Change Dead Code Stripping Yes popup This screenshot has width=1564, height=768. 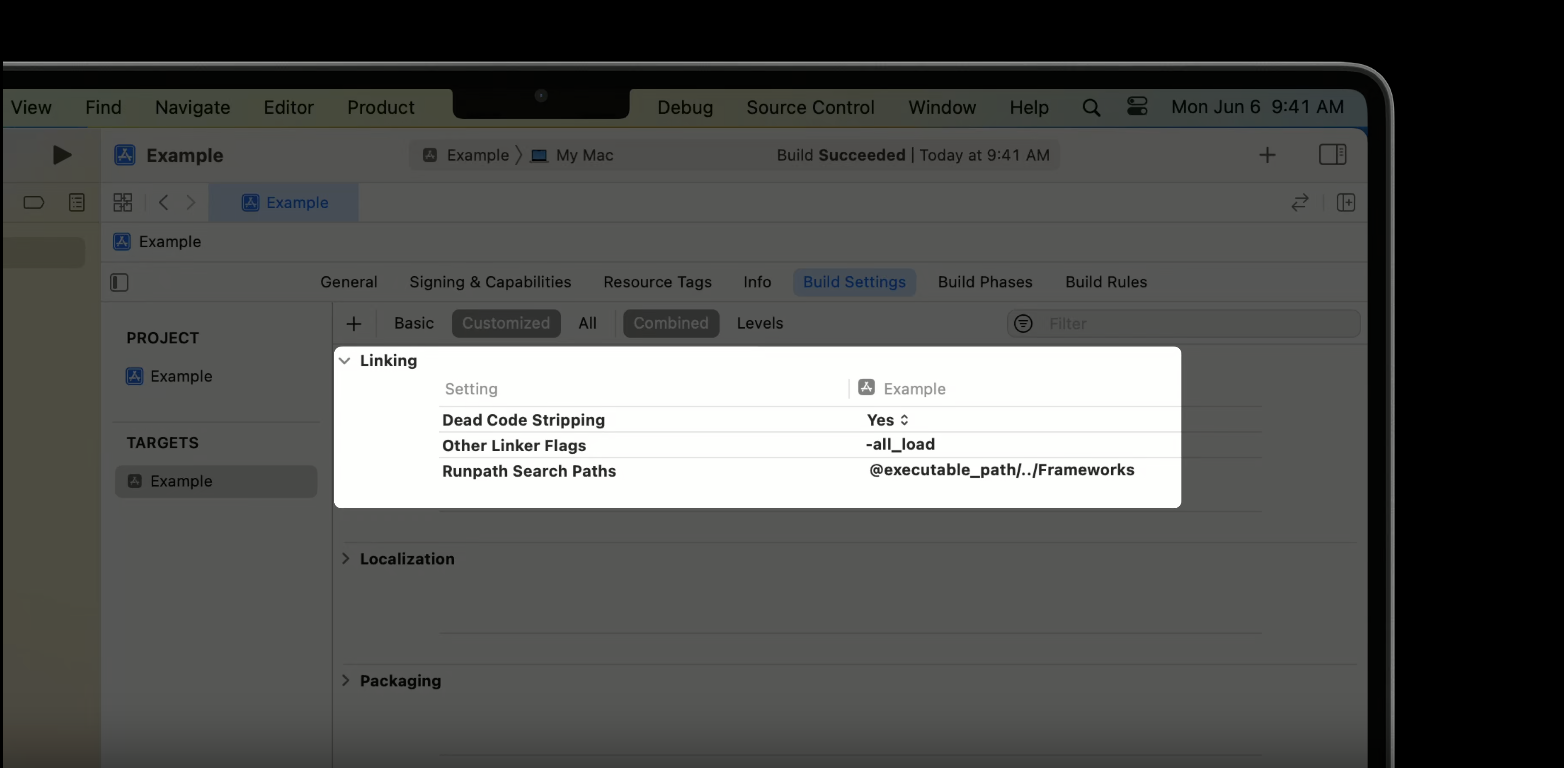click(888, 420)
